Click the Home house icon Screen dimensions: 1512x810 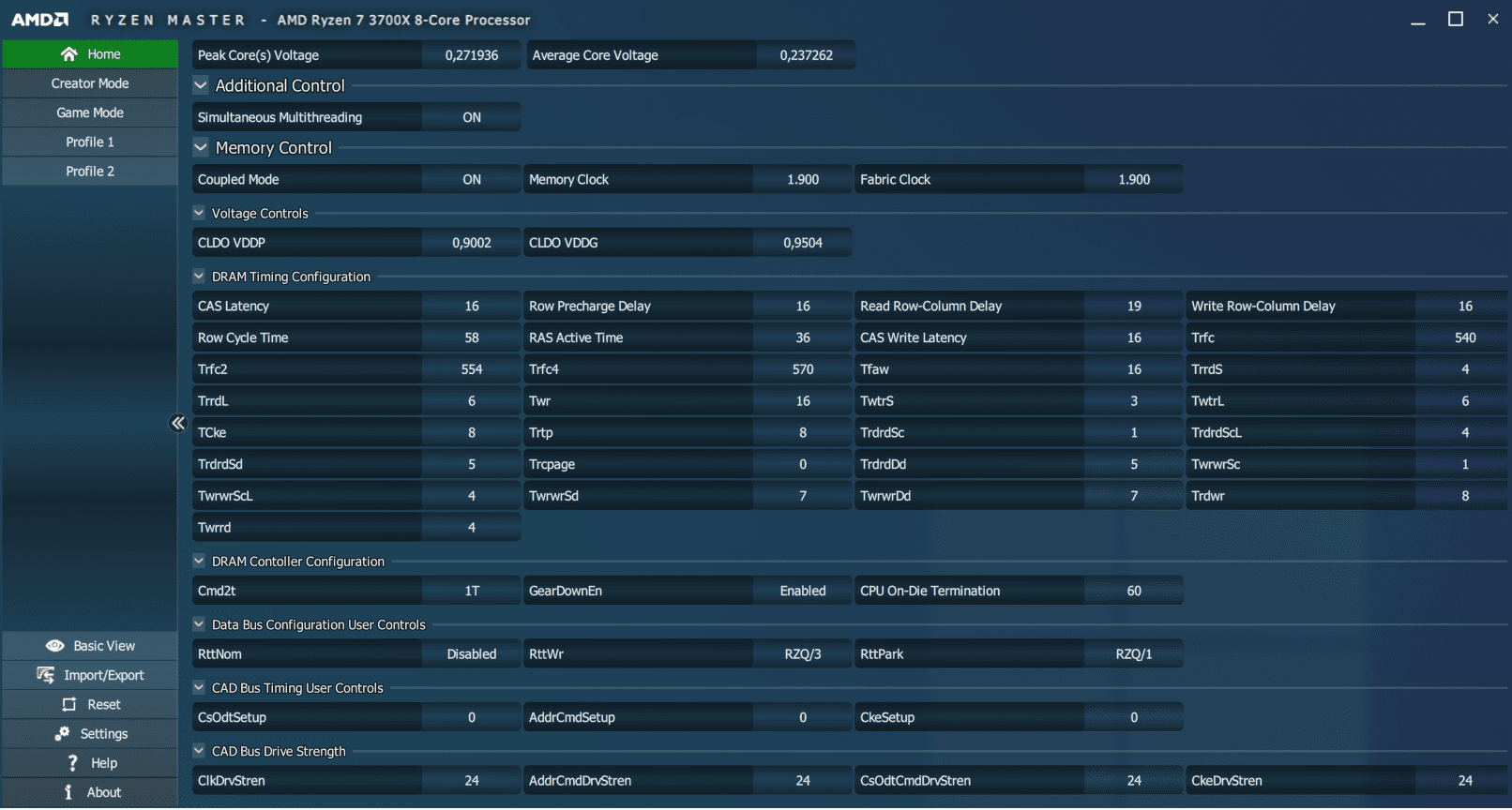(68, 54)
